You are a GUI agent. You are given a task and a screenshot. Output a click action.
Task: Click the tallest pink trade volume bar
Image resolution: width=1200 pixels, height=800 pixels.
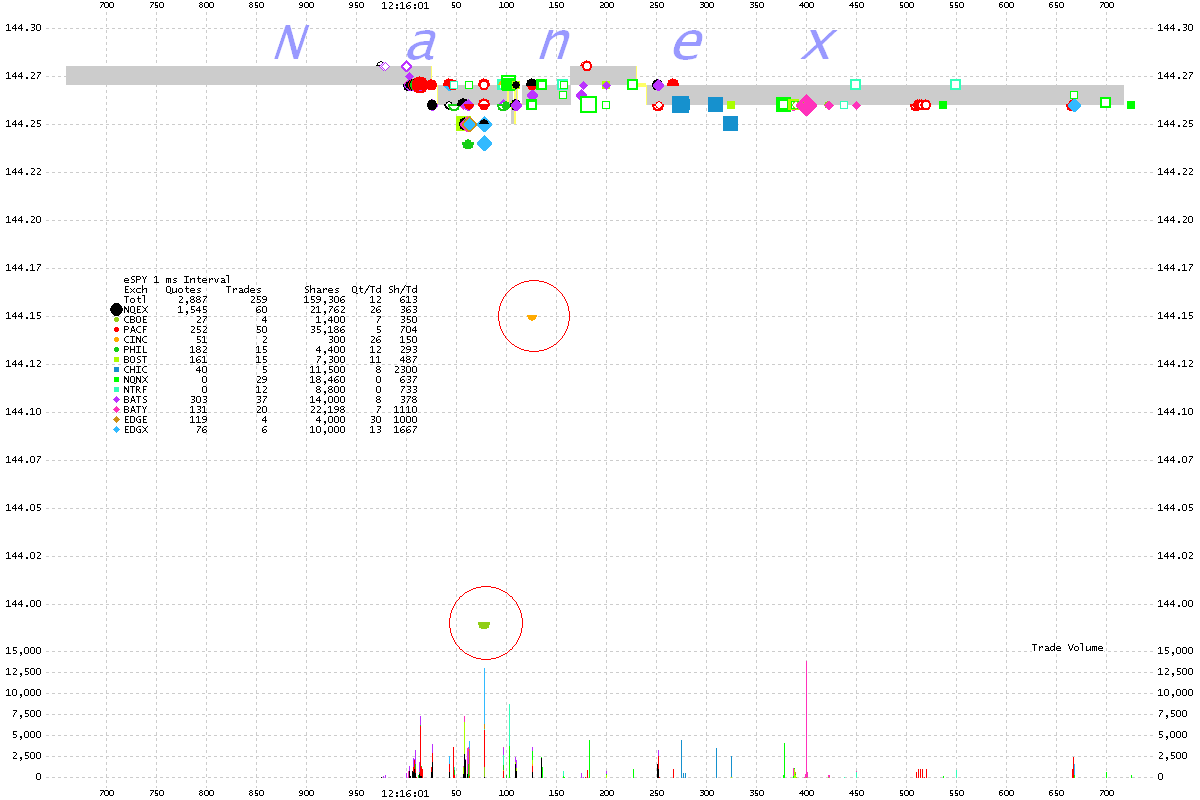(x=806, y=719)
